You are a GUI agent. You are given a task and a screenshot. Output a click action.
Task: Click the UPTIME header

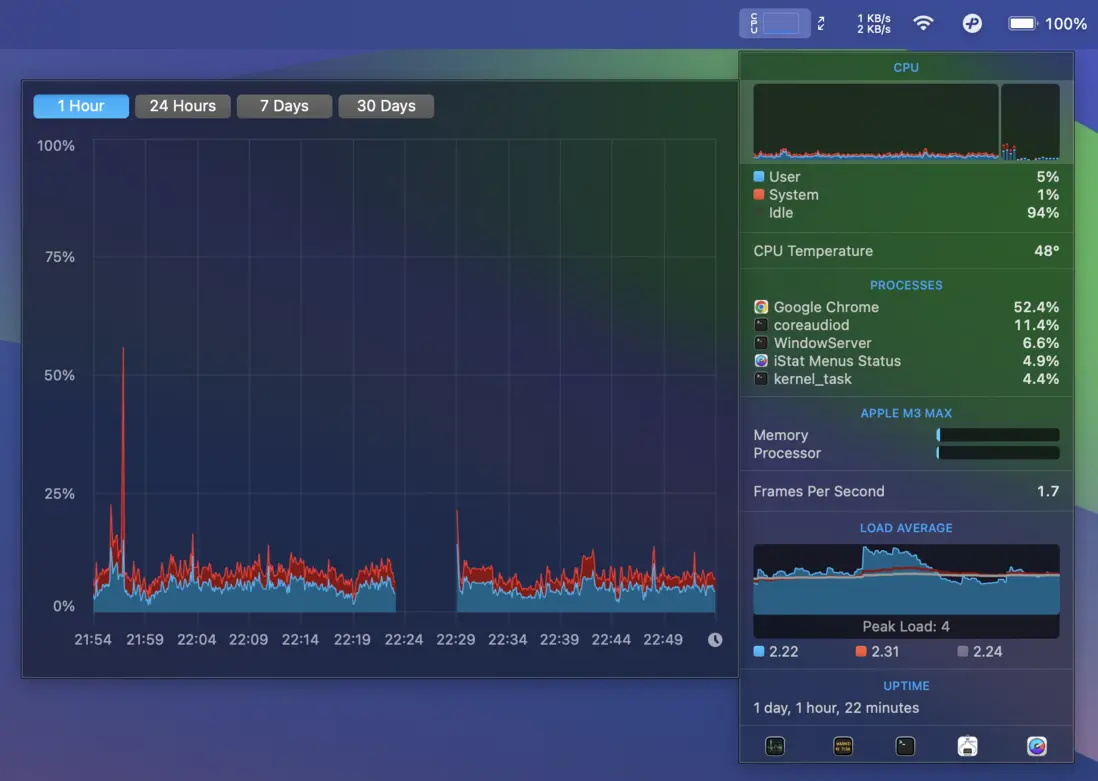(906, 686)
